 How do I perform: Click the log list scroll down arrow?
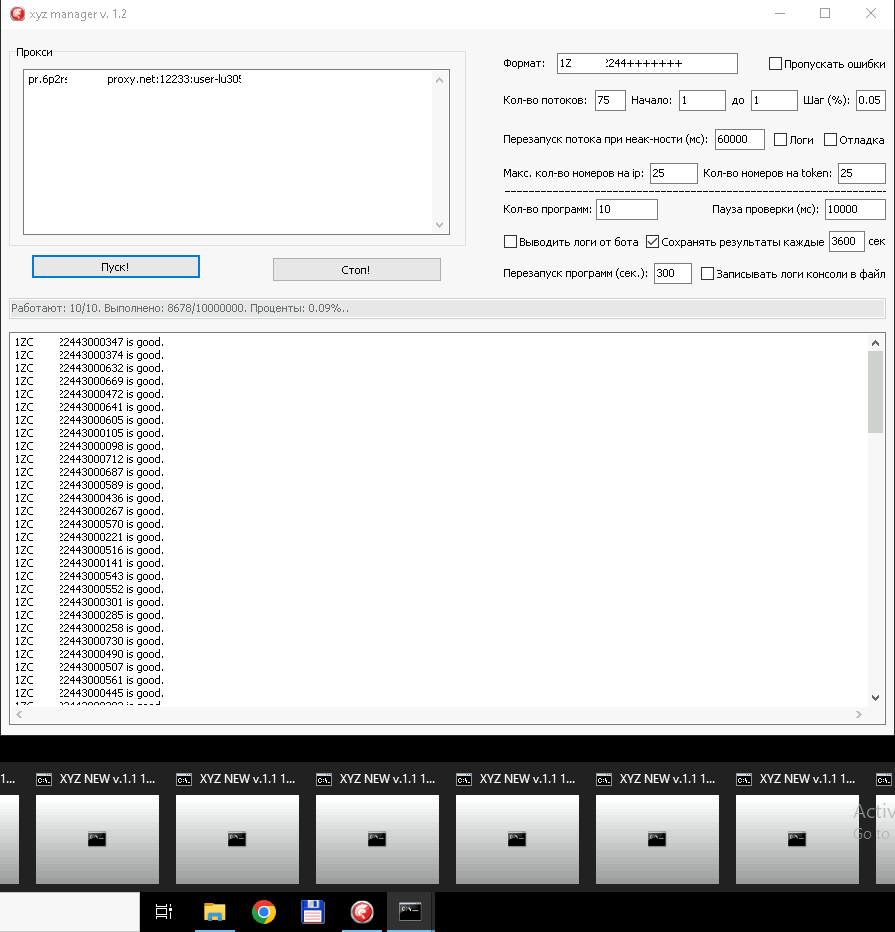pos(876,697)
